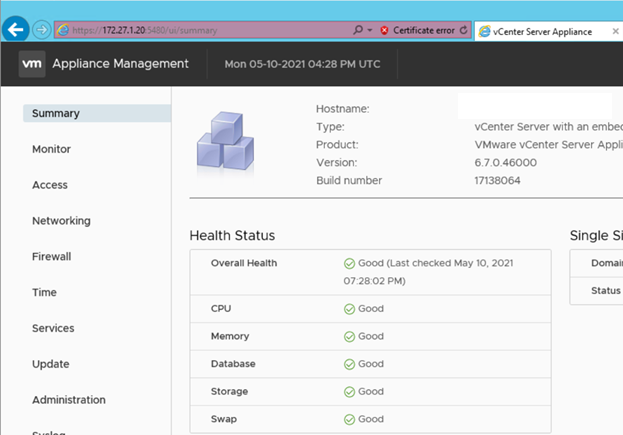Click the refresh icon in address bar
623x435 pixels.
[x=463, y=31]
